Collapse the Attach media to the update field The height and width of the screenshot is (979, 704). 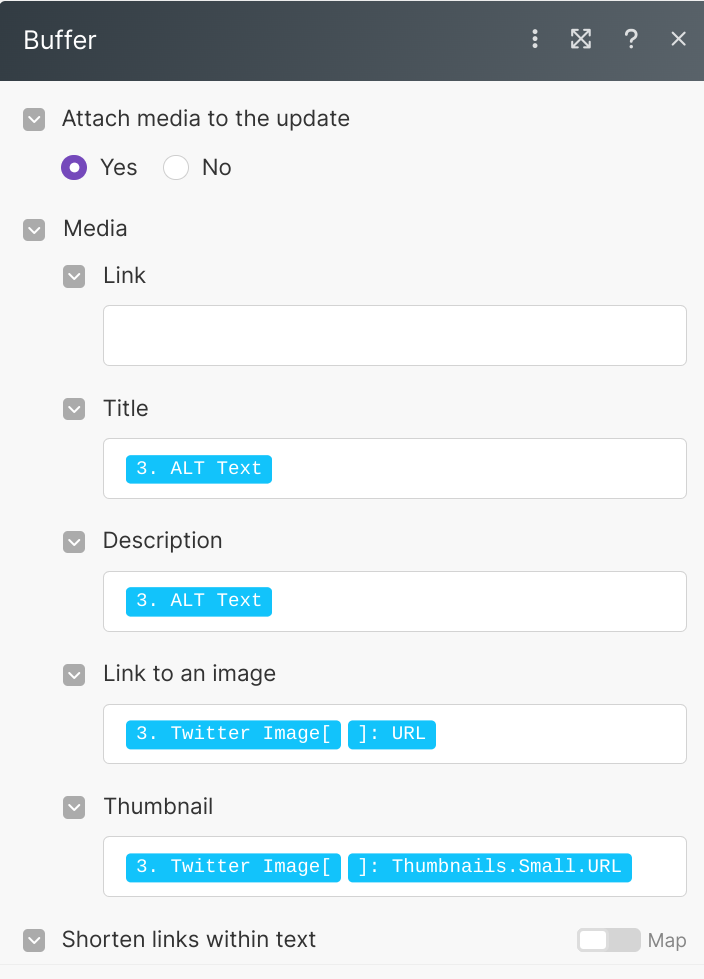pos(34,119)
